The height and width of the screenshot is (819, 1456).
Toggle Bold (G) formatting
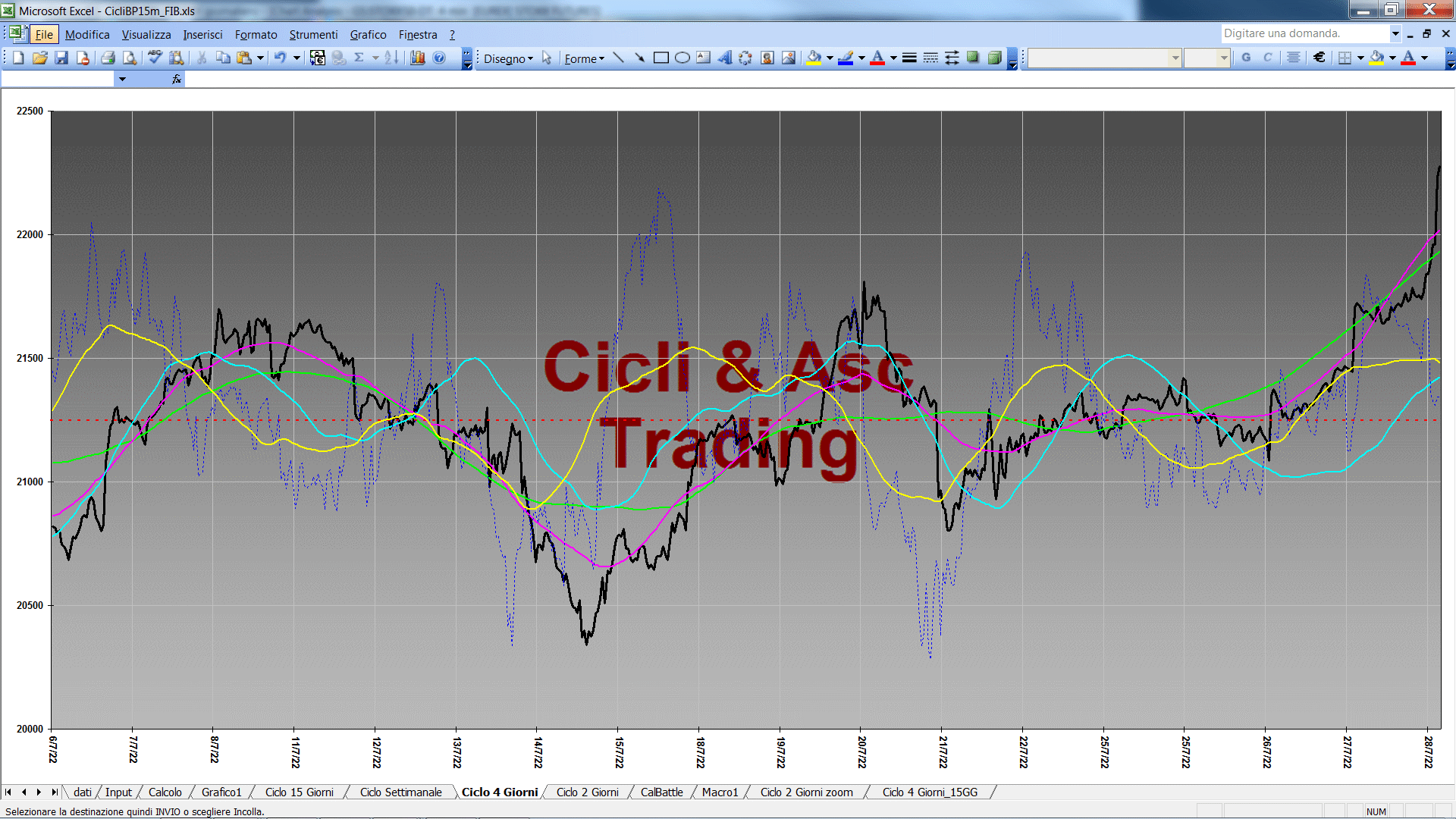tap(1246, 58)
